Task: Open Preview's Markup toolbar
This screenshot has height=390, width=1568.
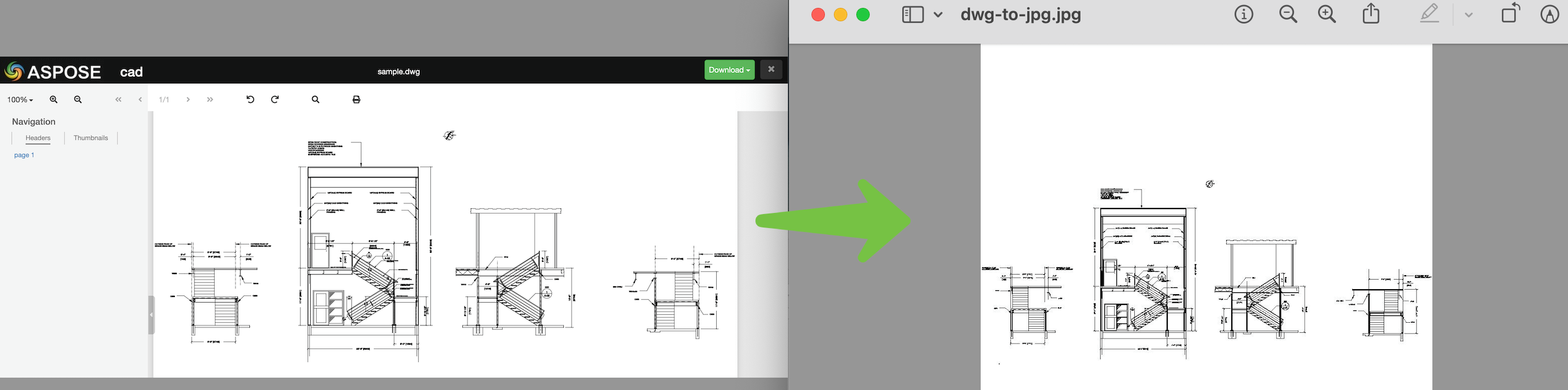Action: [x=1549, y=15]
